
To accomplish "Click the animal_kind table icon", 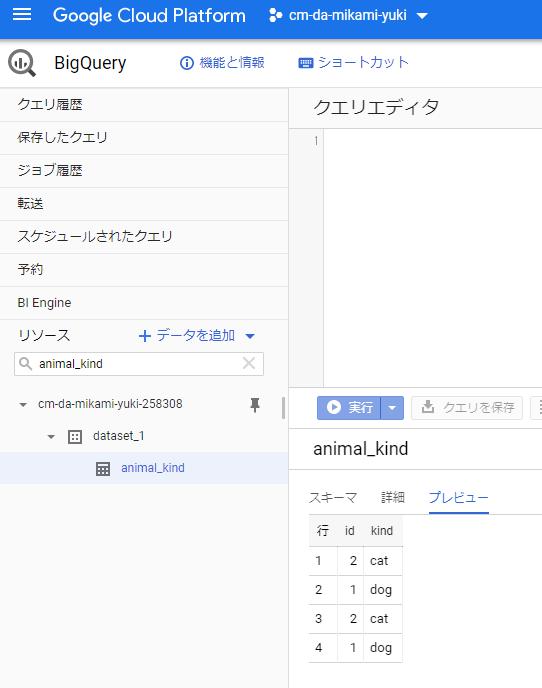I will pyautogui.click(x=103, y=469).
